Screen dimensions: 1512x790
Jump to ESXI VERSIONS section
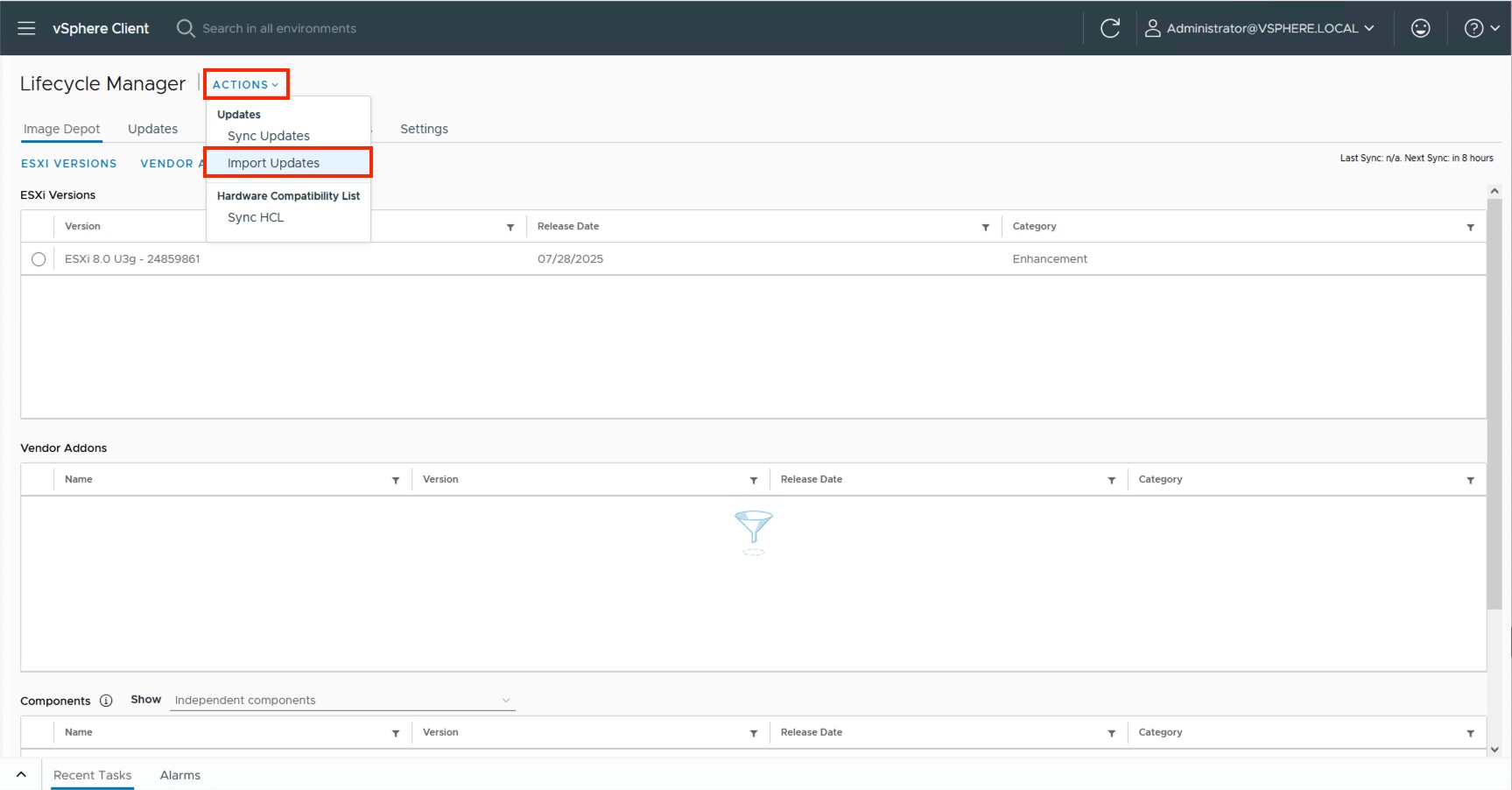coord(69,164)
